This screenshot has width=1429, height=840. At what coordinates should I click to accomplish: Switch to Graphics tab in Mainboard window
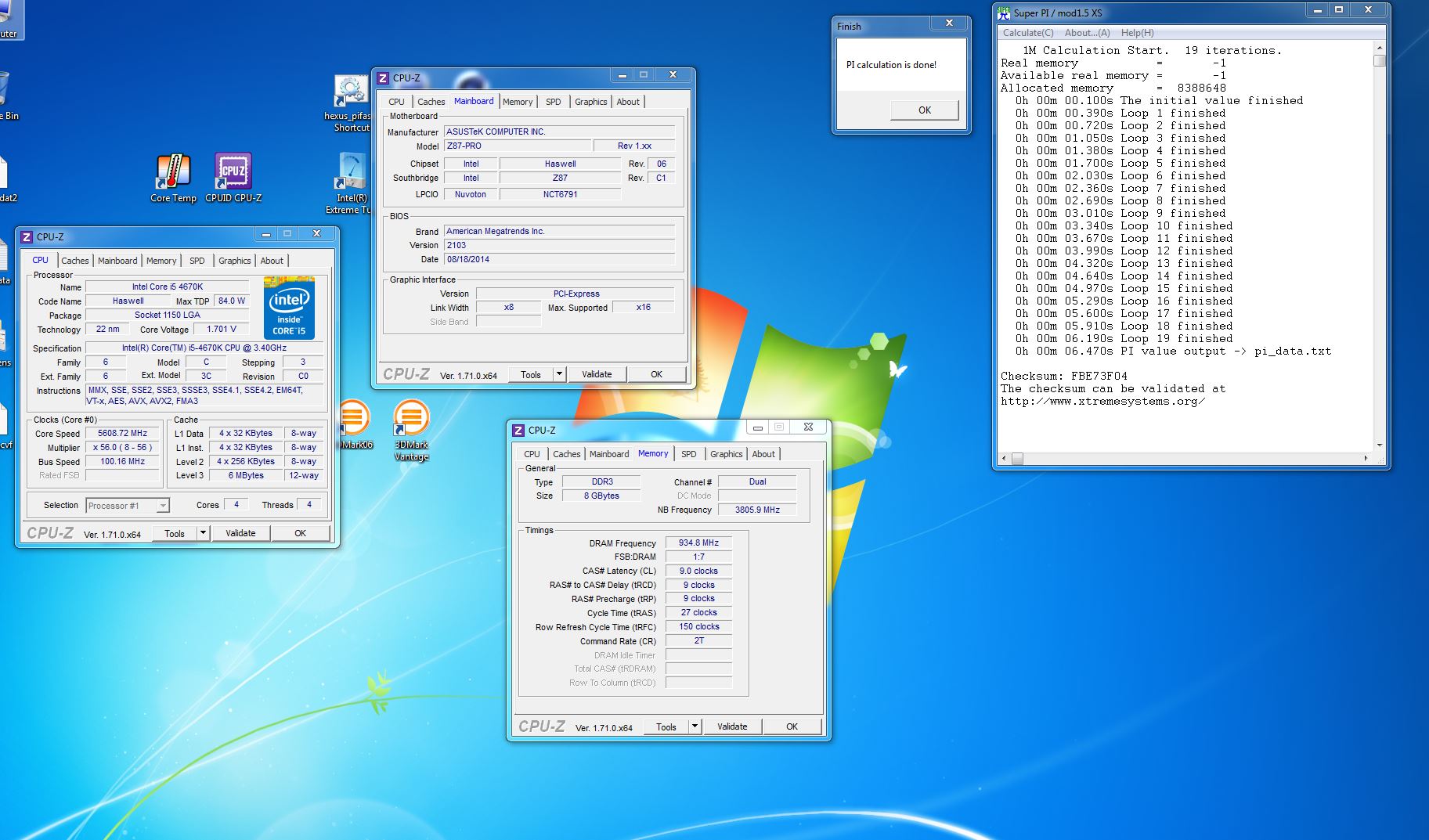tap(590, 102)
